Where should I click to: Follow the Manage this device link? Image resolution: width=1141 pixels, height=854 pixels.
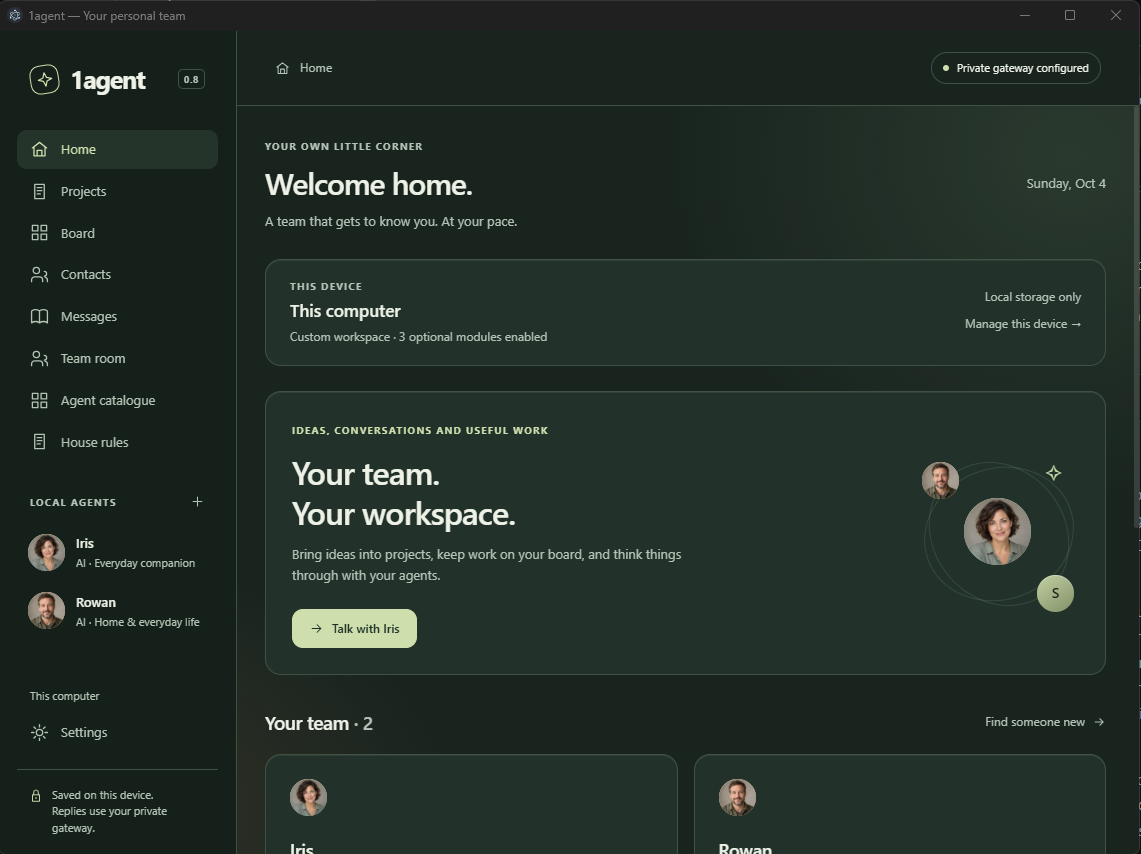(x=1023, y=324)
